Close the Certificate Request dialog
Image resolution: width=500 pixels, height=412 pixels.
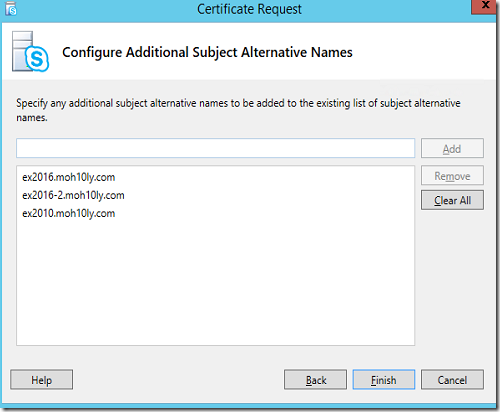(x=484, y=6)
